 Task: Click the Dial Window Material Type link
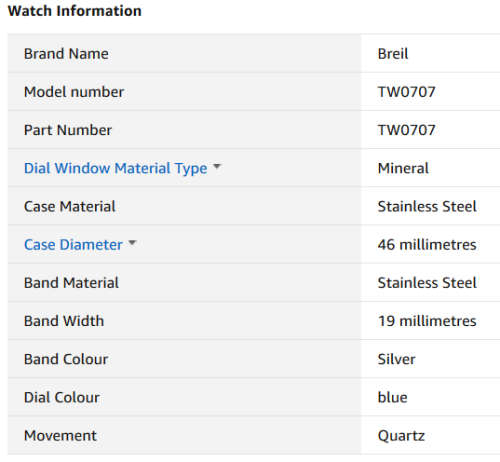(x=116, y=168)
